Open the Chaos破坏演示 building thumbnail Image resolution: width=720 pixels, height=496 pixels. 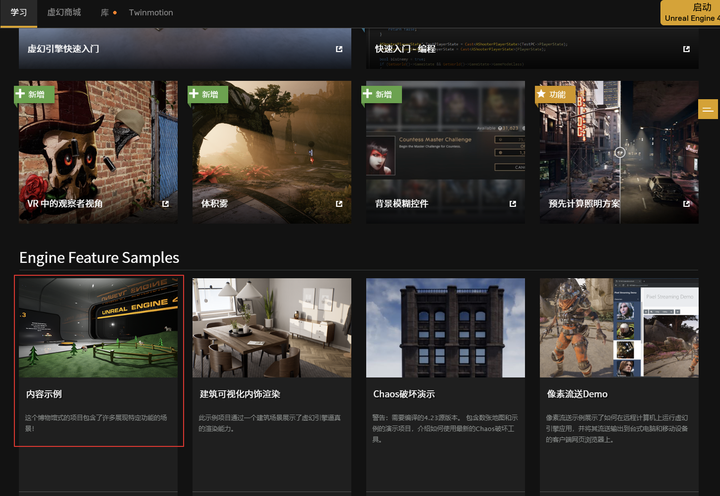point(445,328)
